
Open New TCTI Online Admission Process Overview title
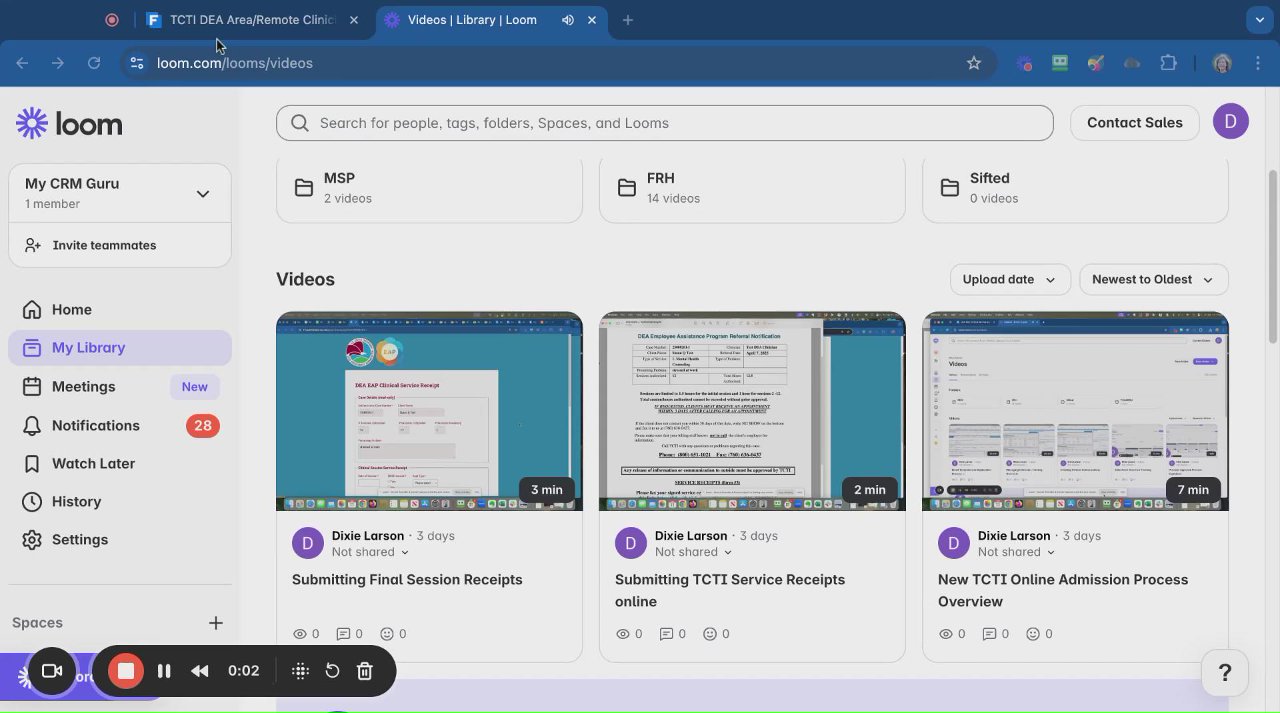coord(1063,590)
